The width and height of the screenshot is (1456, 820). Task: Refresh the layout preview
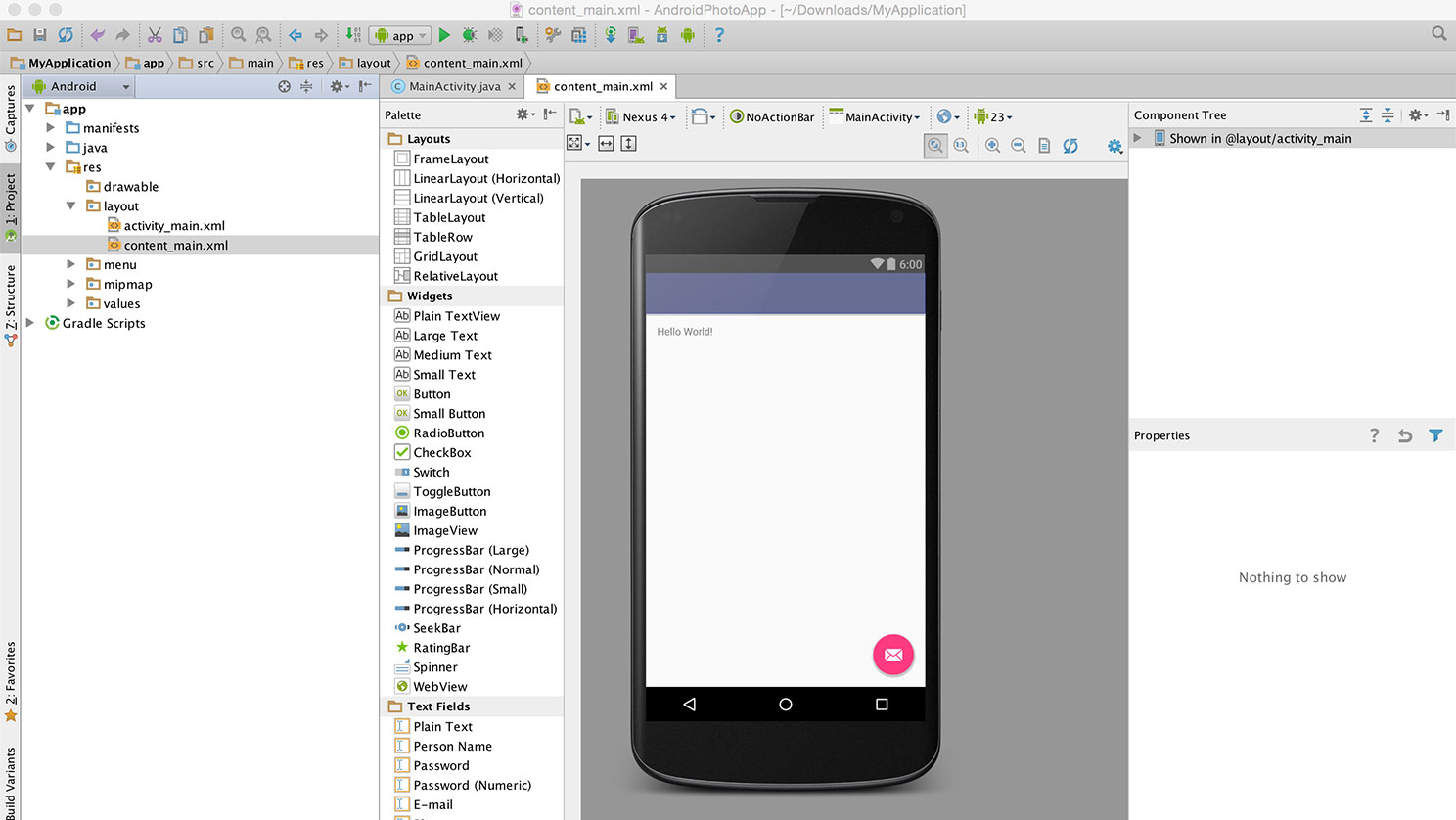coord(1070,145)
